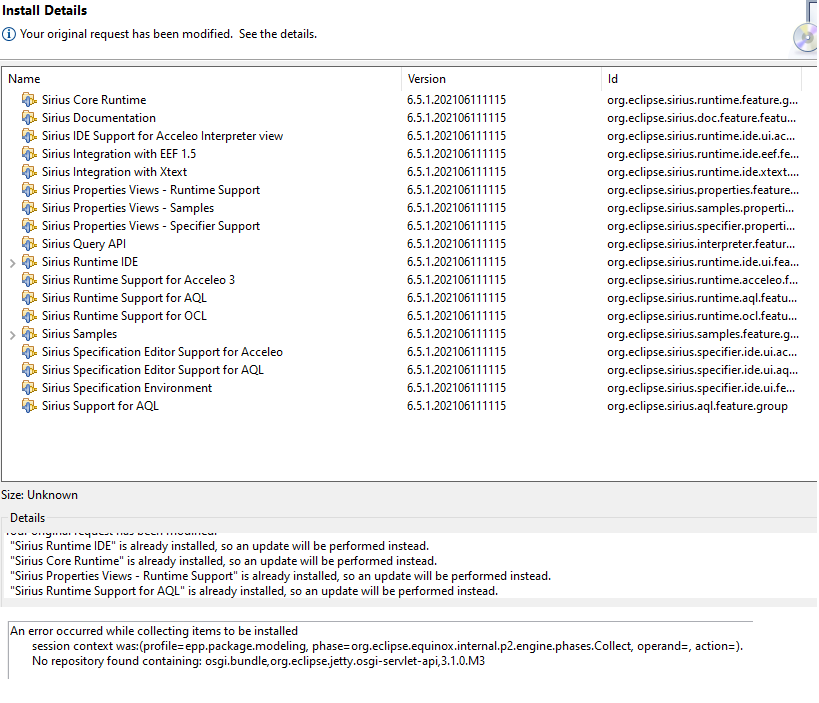
Task: Click icon beside Sirius Integration with Xtext
Action: point(29,171)
